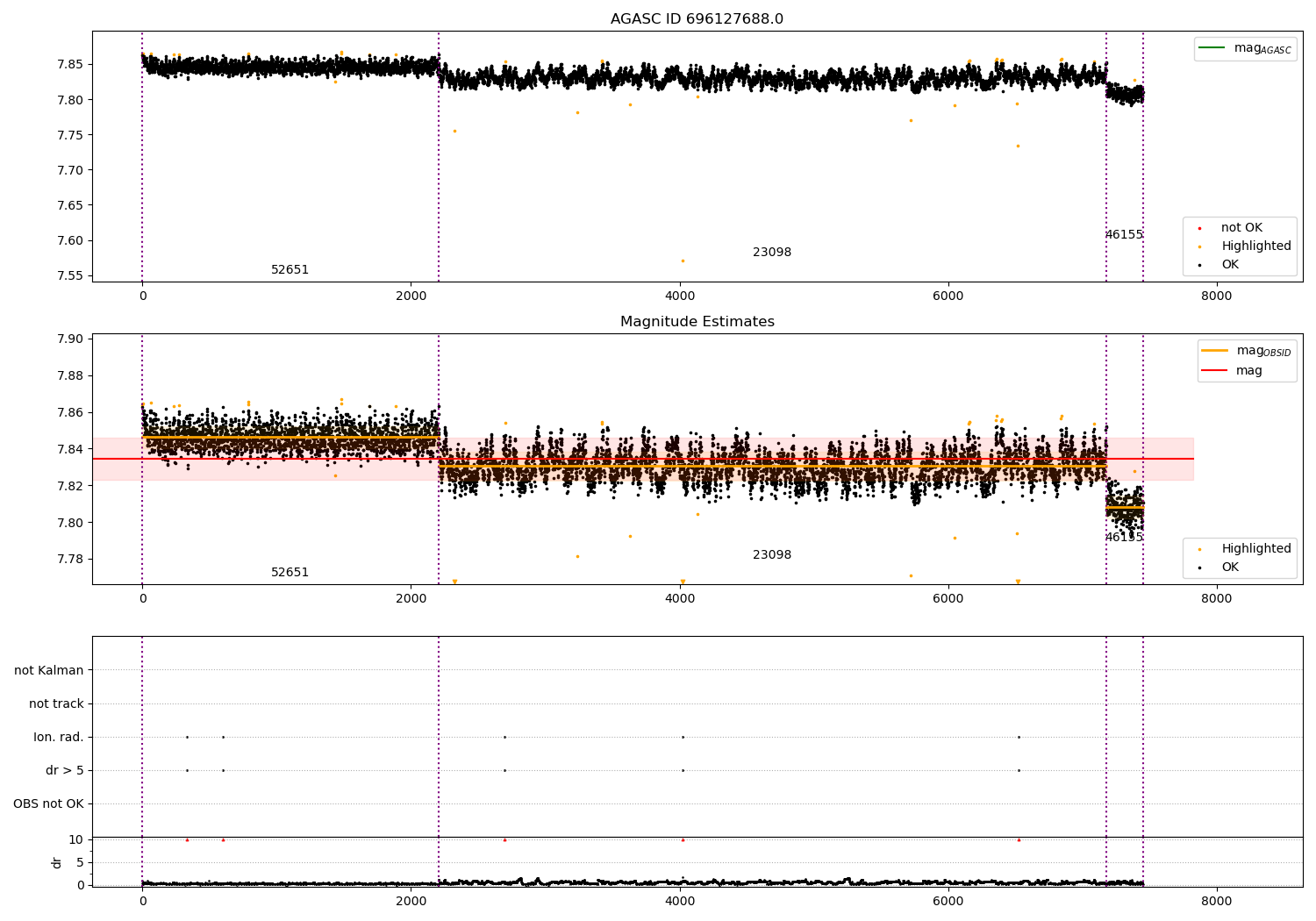
Task: Click the 'not Kalman' axis label
Action: pos(49,670)
